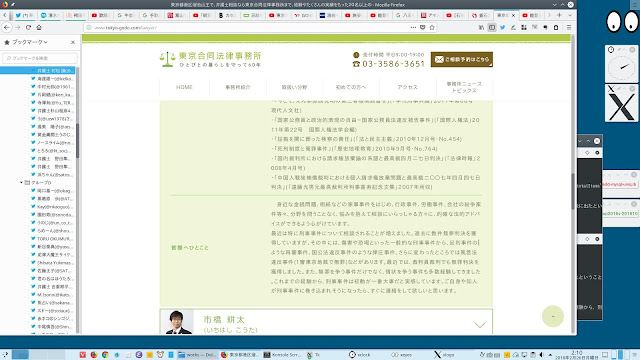Click the 市橋 耕太 name heading
Screen dimensions: 640x360
[x=224, y=319]
